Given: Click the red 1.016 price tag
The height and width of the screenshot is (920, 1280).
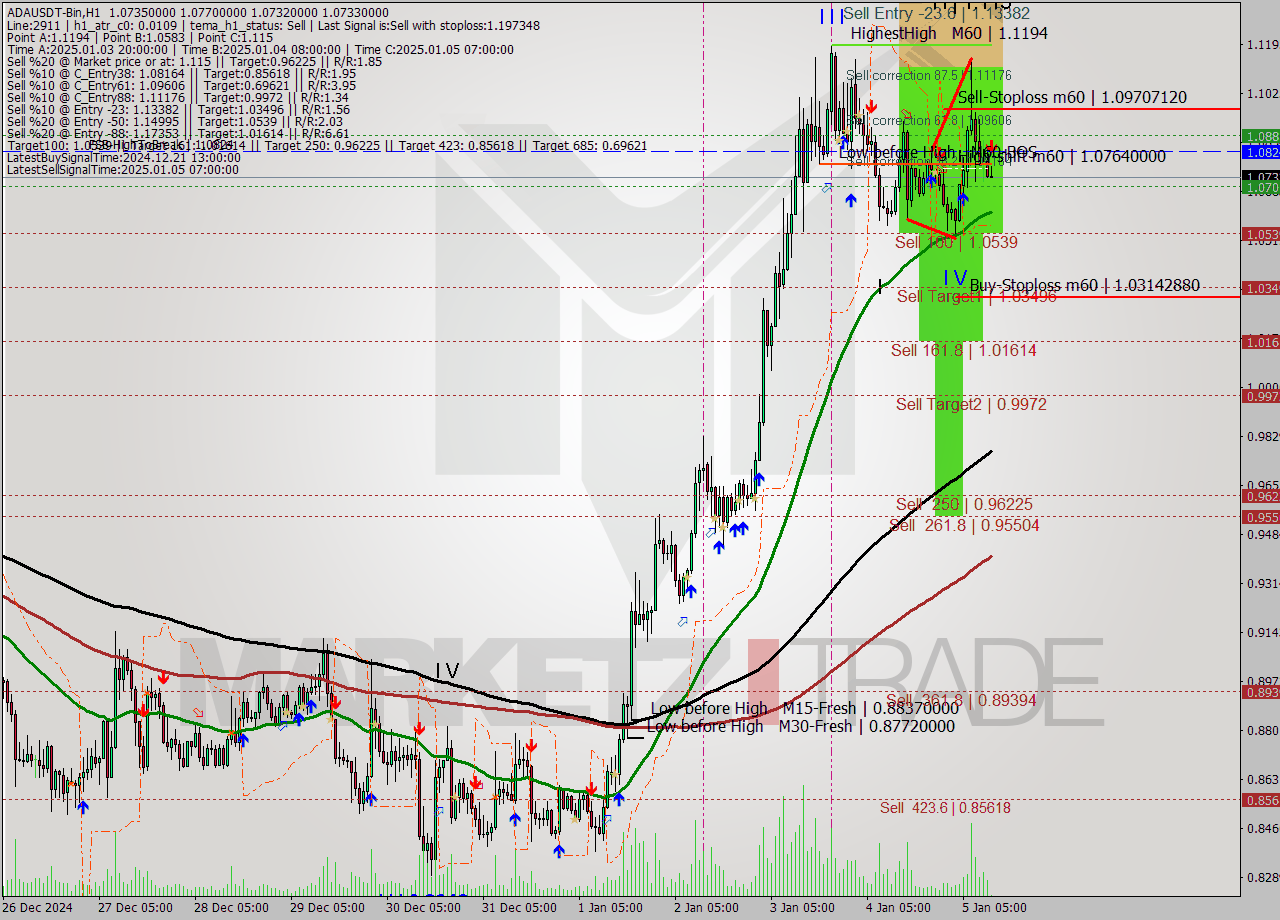Looking at the screenshot, I should click(x=1260, y=342).
